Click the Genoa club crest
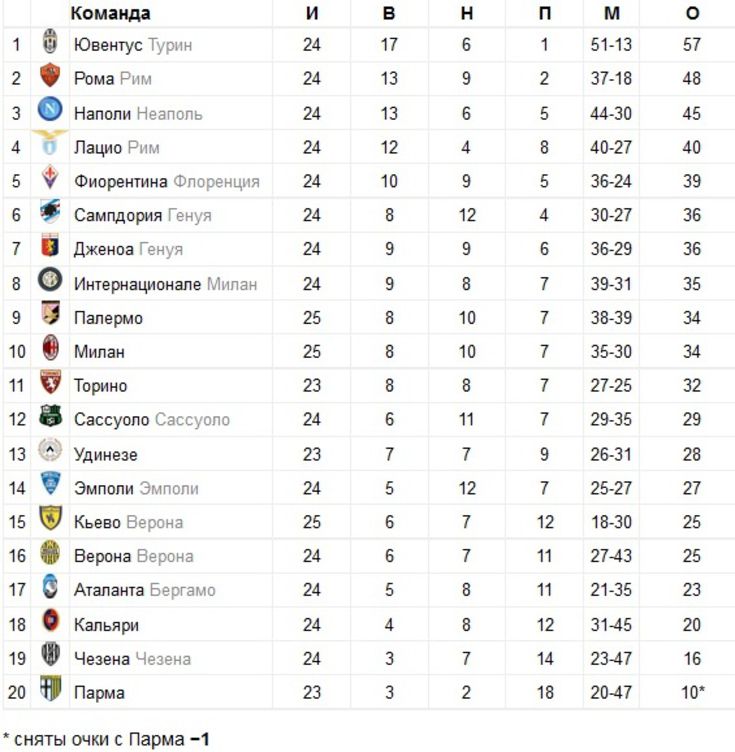Screen dimensions: 735x752 point(50,245)
